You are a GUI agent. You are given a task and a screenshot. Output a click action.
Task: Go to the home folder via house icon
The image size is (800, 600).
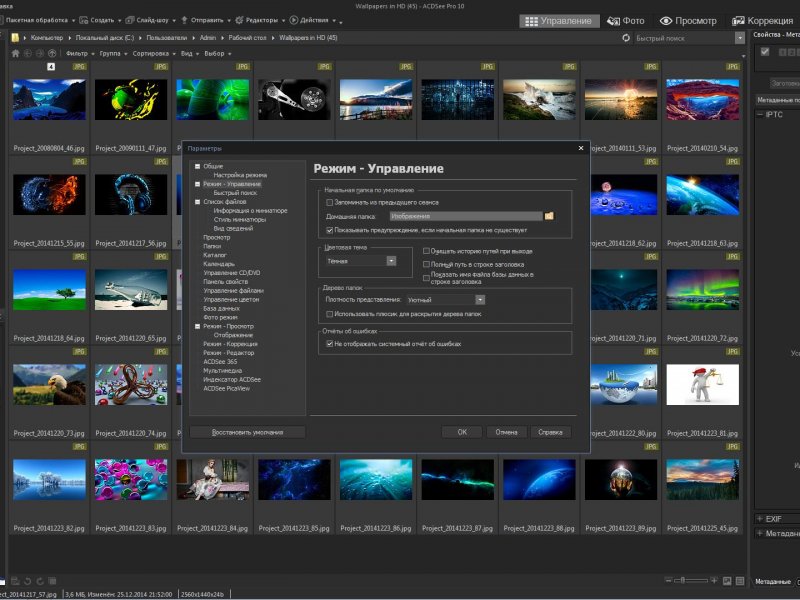[15, 53]
